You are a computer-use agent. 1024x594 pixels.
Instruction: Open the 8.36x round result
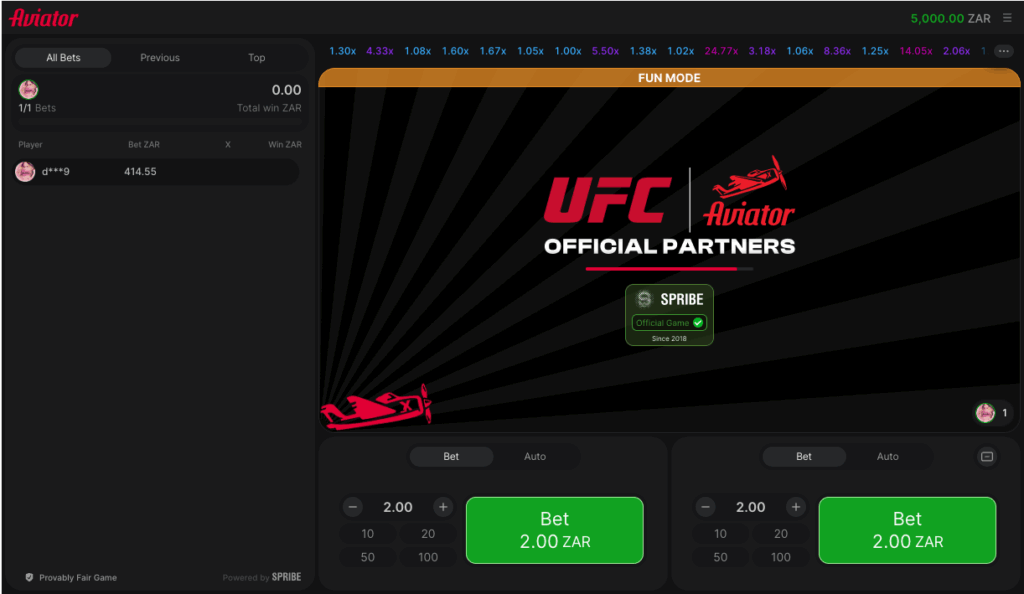click(837, 51)
